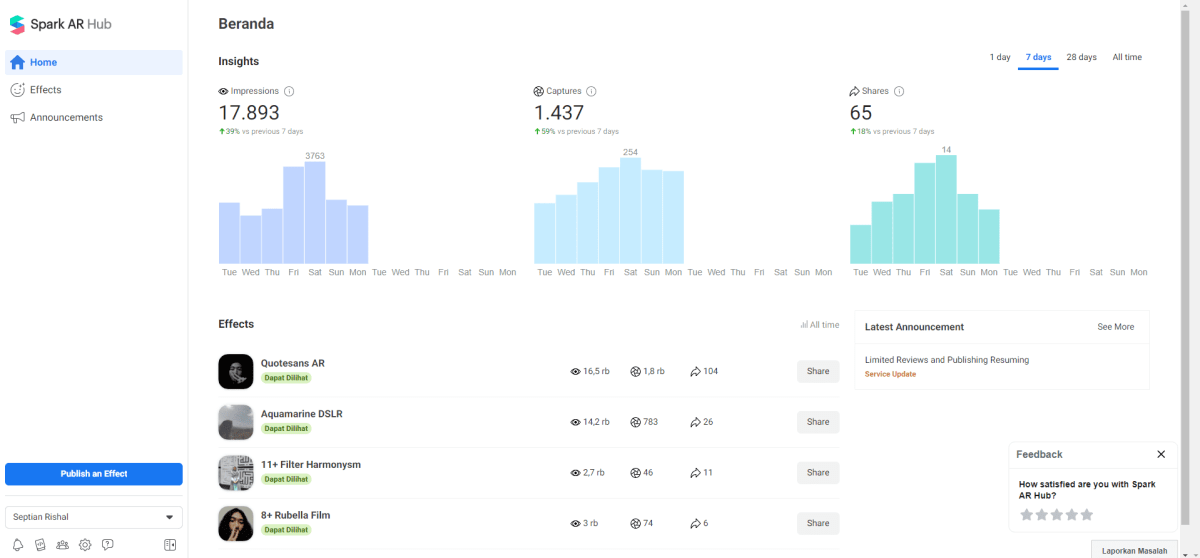This screenshot has height=558, width=1200.
Task: Open the notifications bell icon
Action: click(17, 545)
